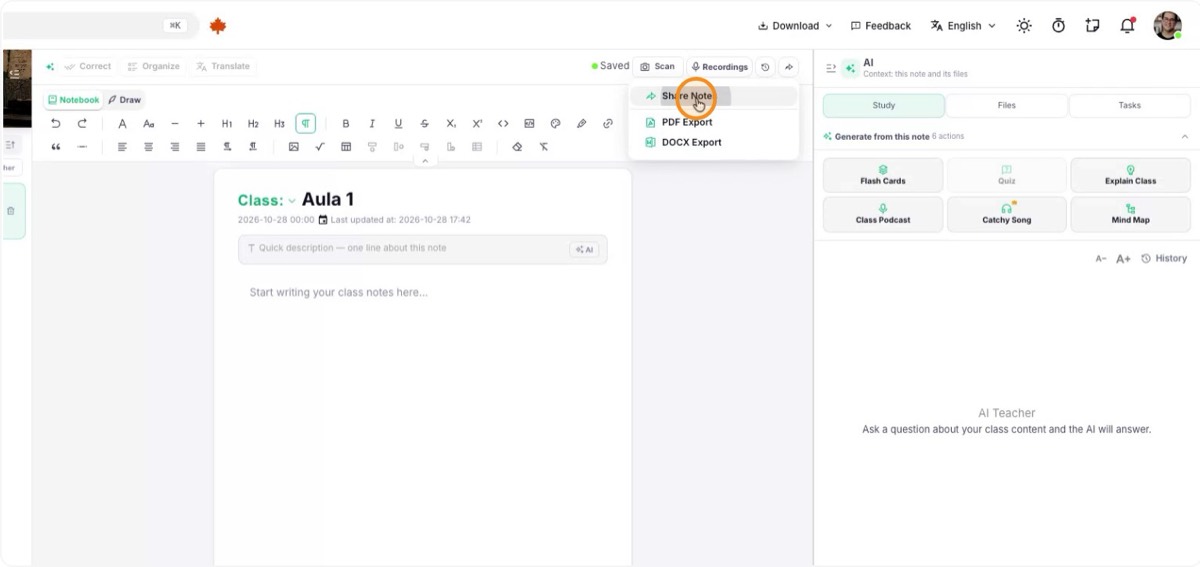
Task: Align text left
Action: tap(122, 147)
